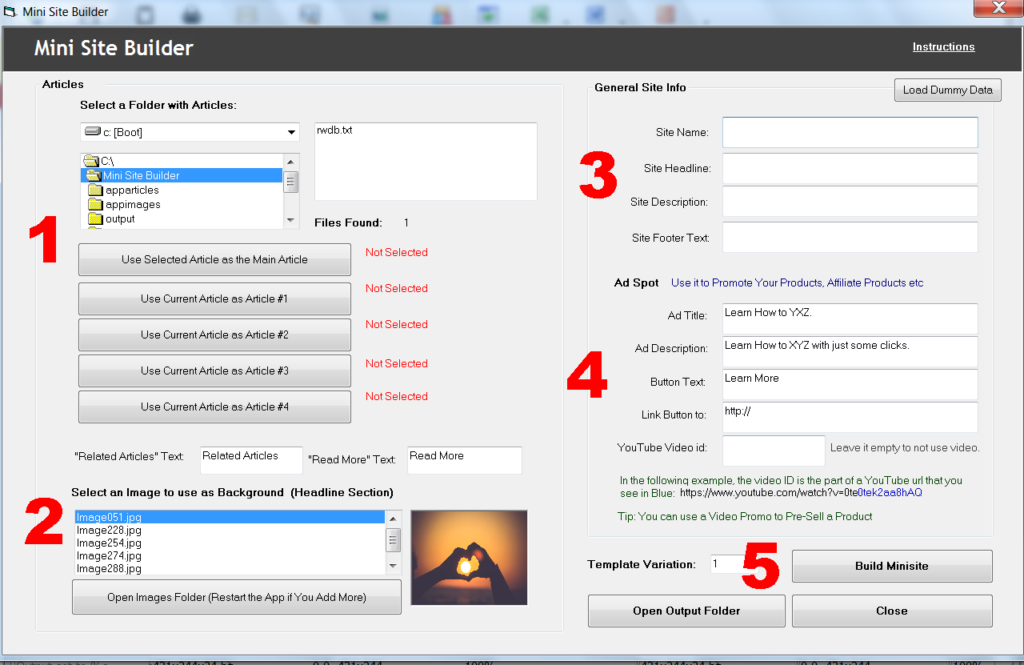Click the Ad Title text field

click(x=849, y=319)
